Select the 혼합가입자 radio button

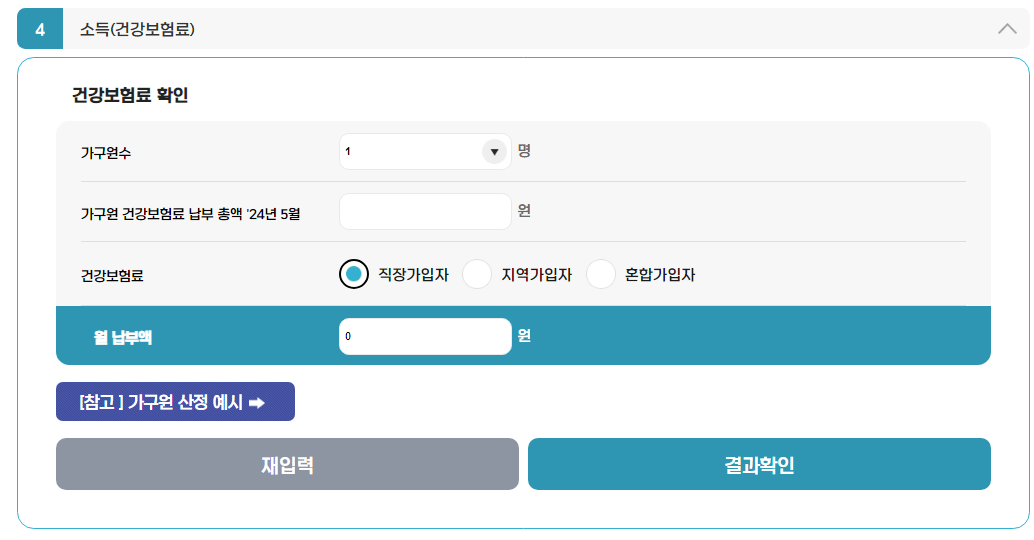click(x=601, y=274)
